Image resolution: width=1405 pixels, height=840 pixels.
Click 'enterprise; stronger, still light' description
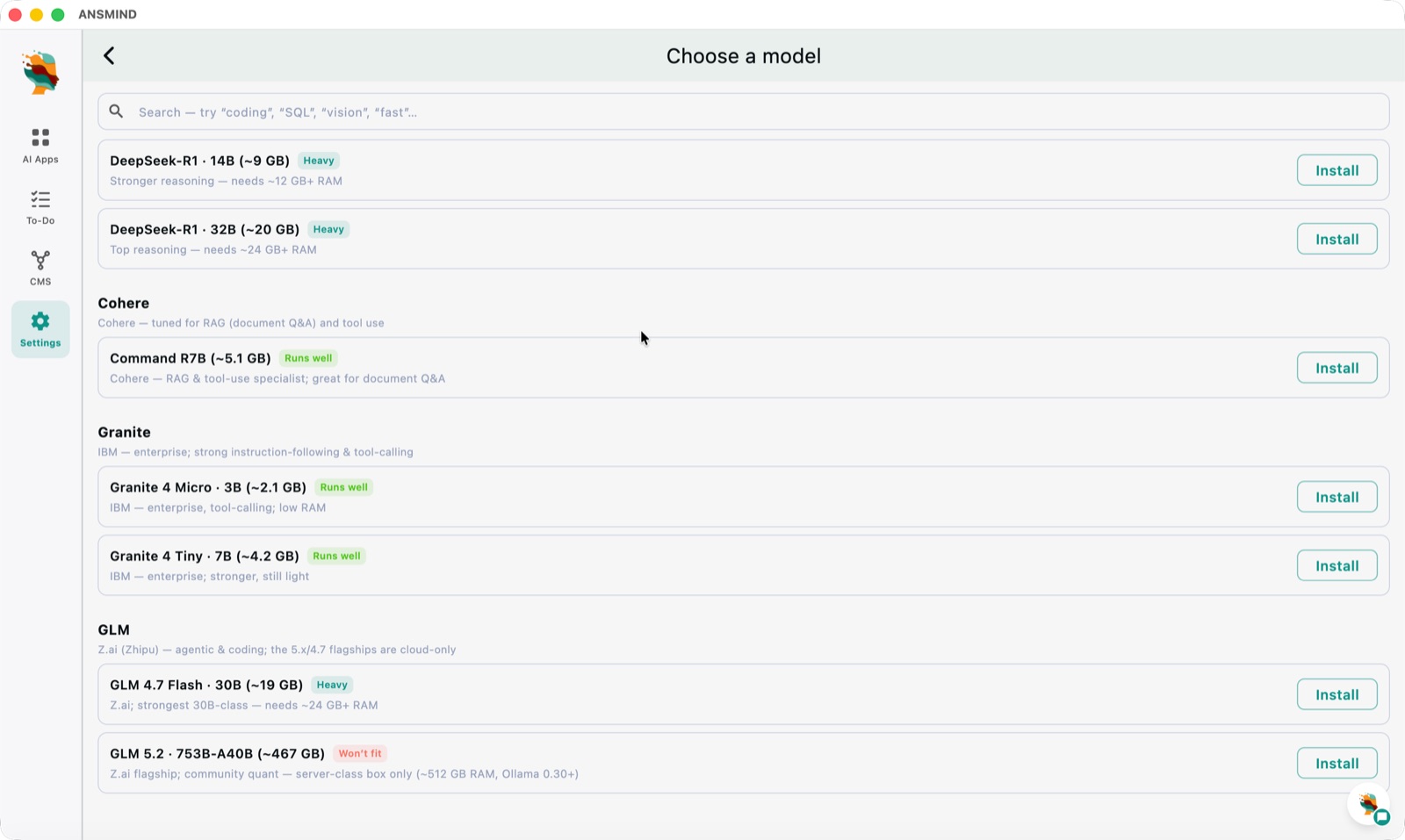[209, 576]
